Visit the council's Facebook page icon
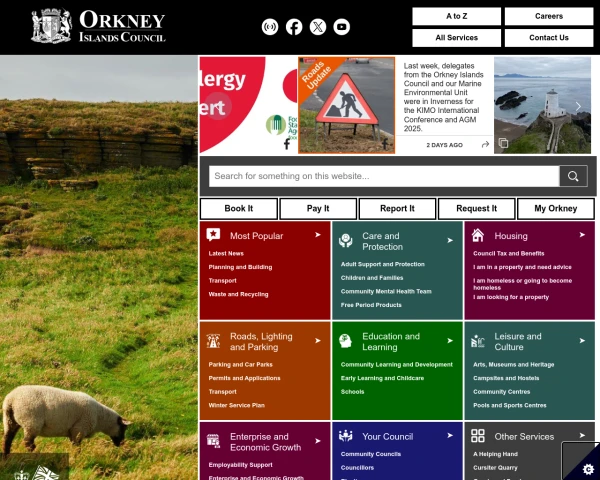Image resolution: width=600 pixels, height=480 pixels. [x=294, y=27]
